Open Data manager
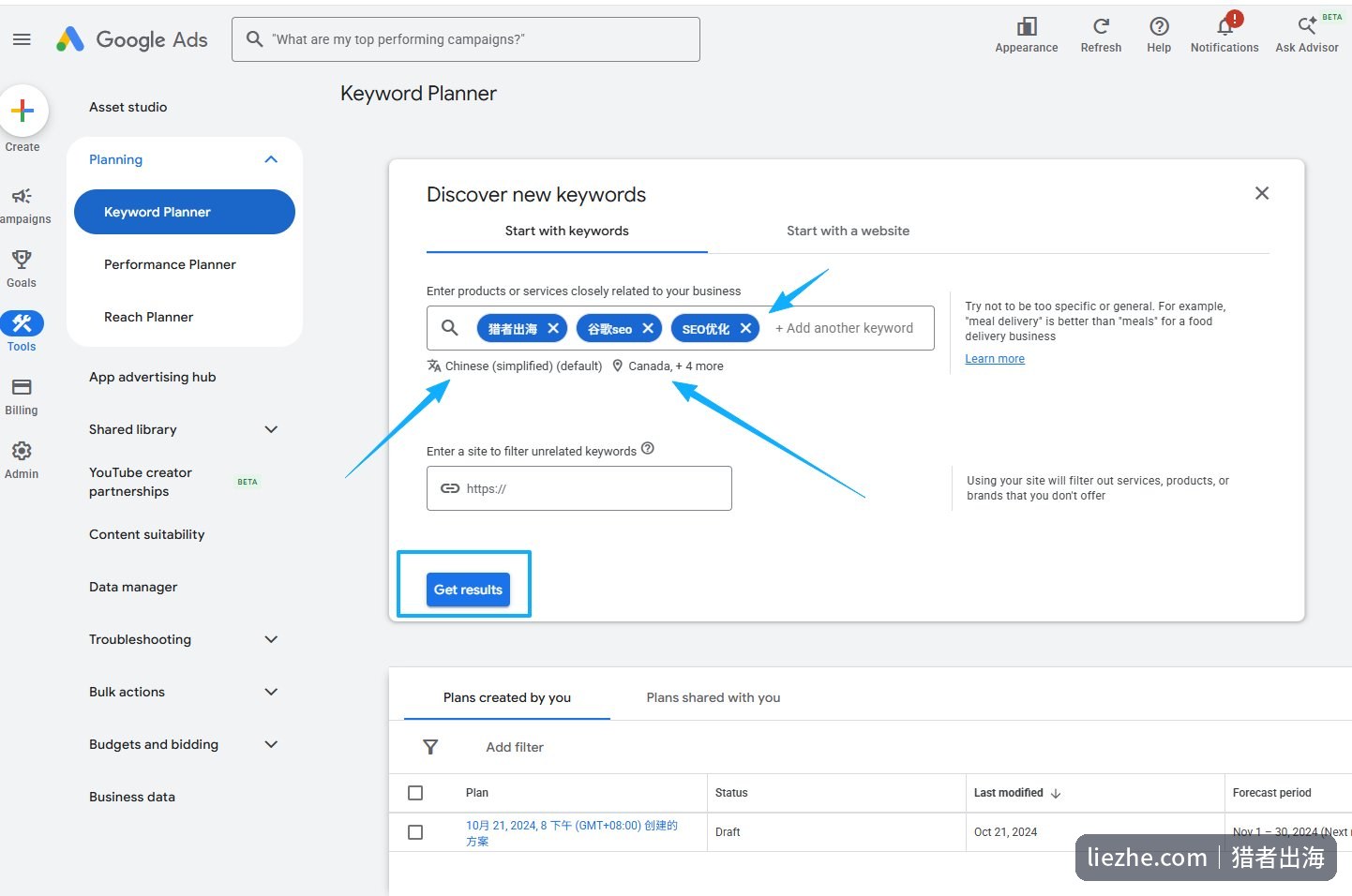Screen dimensions: 1352x896 click(x=133, y=587)
